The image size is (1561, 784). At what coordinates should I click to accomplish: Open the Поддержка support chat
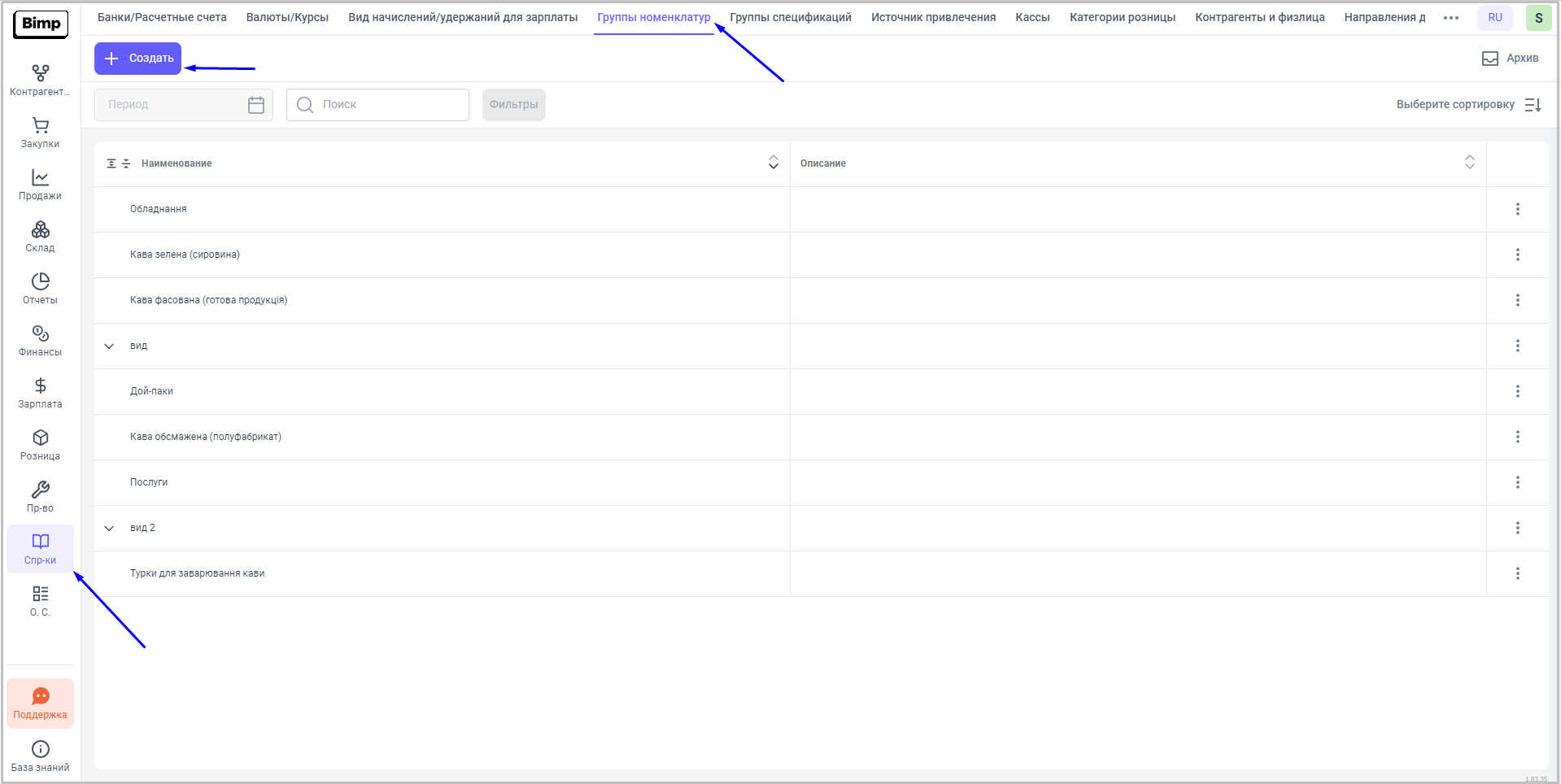[40, 703]
